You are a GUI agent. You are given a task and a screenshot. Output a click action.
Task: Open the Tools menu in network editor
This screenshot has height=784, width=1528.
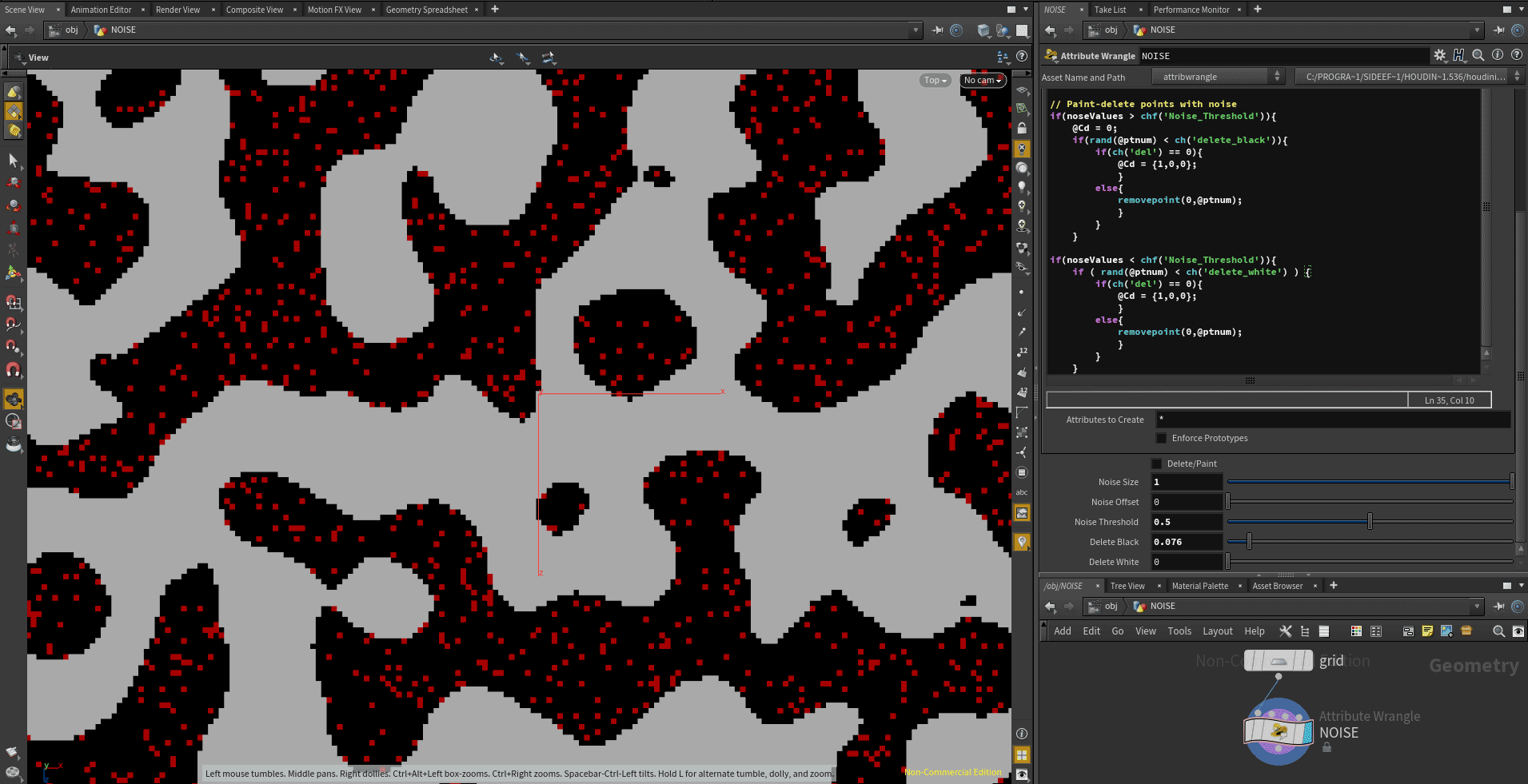point(1179,631)
